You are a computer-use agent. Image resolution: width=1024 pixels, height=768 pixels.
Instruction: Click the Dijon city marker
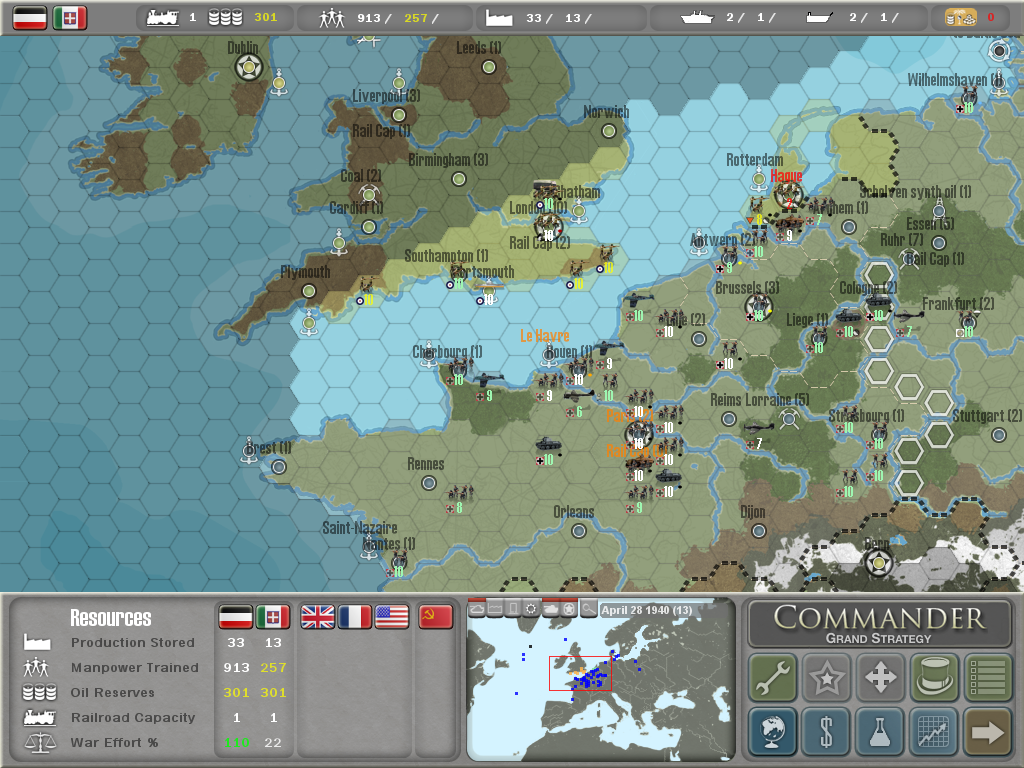(x=759, y=531)
